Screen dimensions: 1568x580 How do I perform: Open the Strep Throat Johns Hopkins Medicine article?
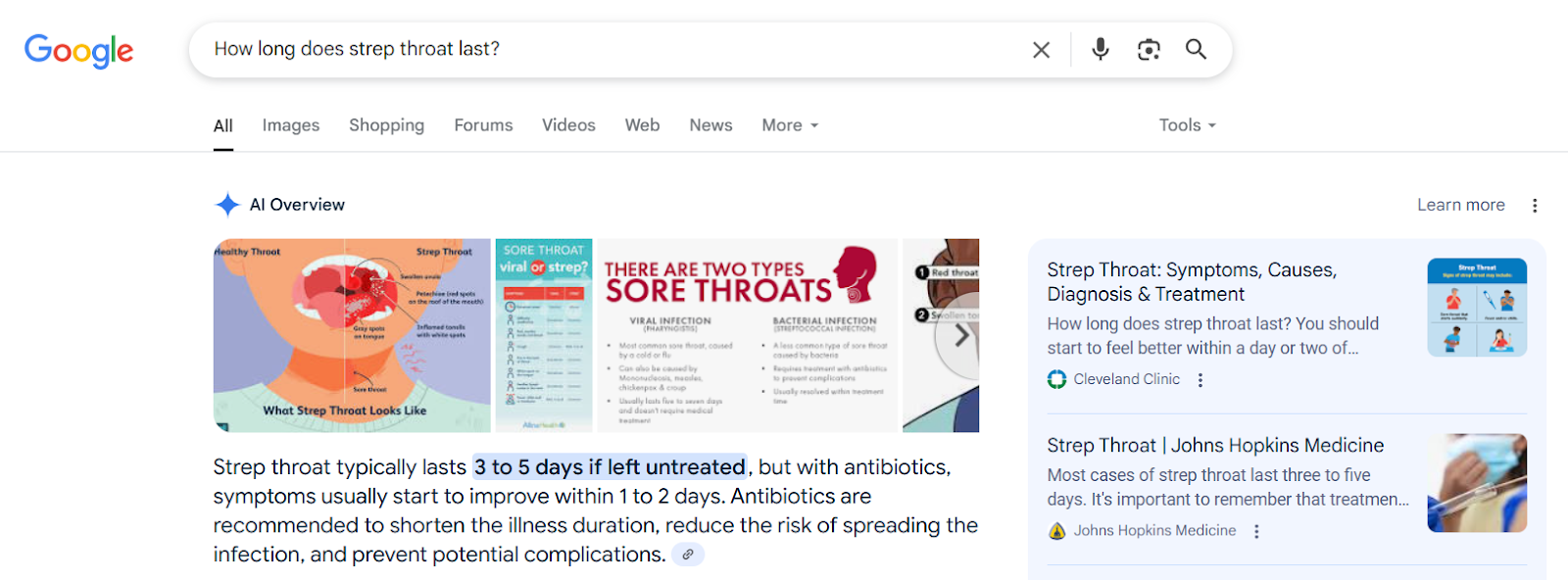pos(1215,446)
